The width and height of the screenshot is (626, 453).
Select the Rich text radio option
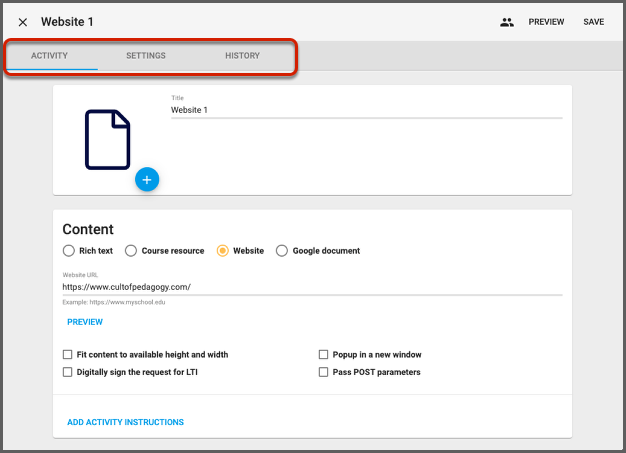[69, 251]
